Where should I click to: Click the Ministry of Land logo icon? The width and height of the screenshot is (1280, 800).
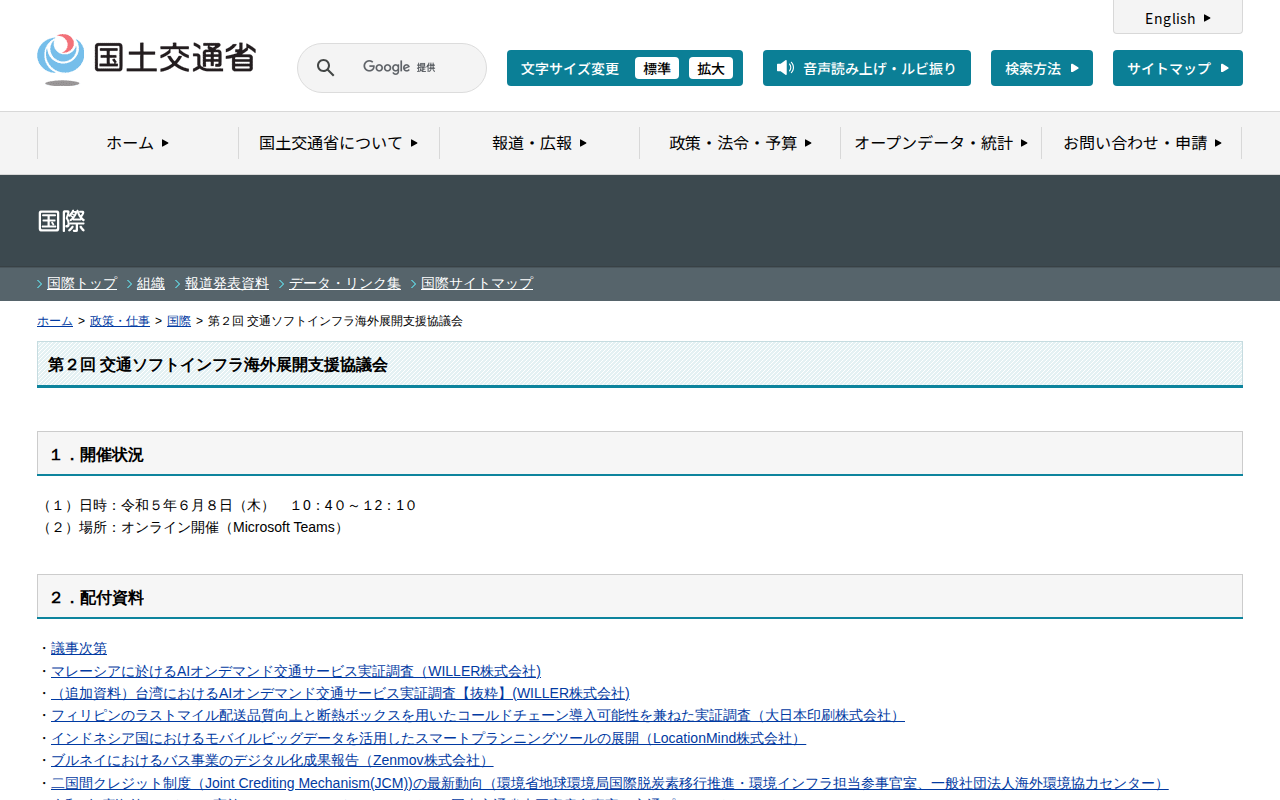pos(61,58)
